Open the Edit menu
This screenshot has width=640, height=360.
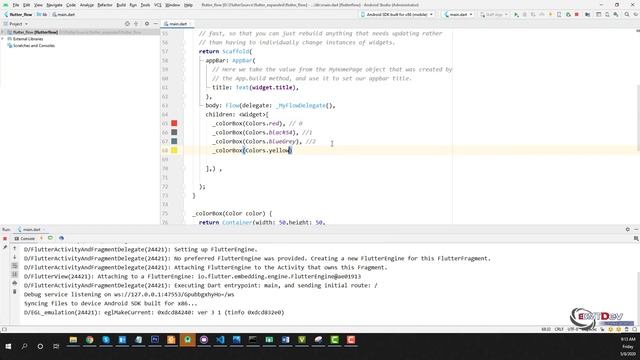pos(27,5)
